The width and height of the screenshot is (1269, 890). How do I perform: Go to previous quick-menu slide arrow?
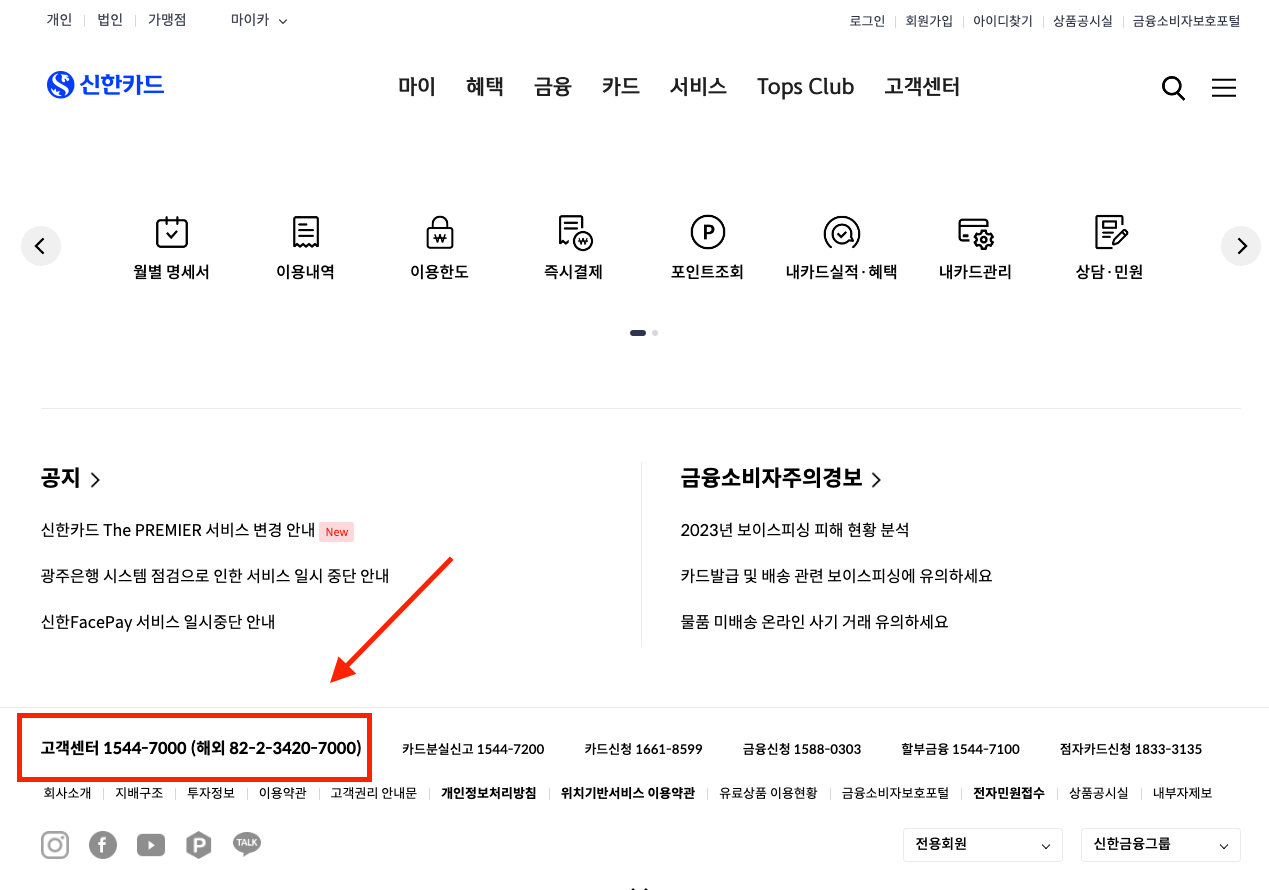click(41, 246)
